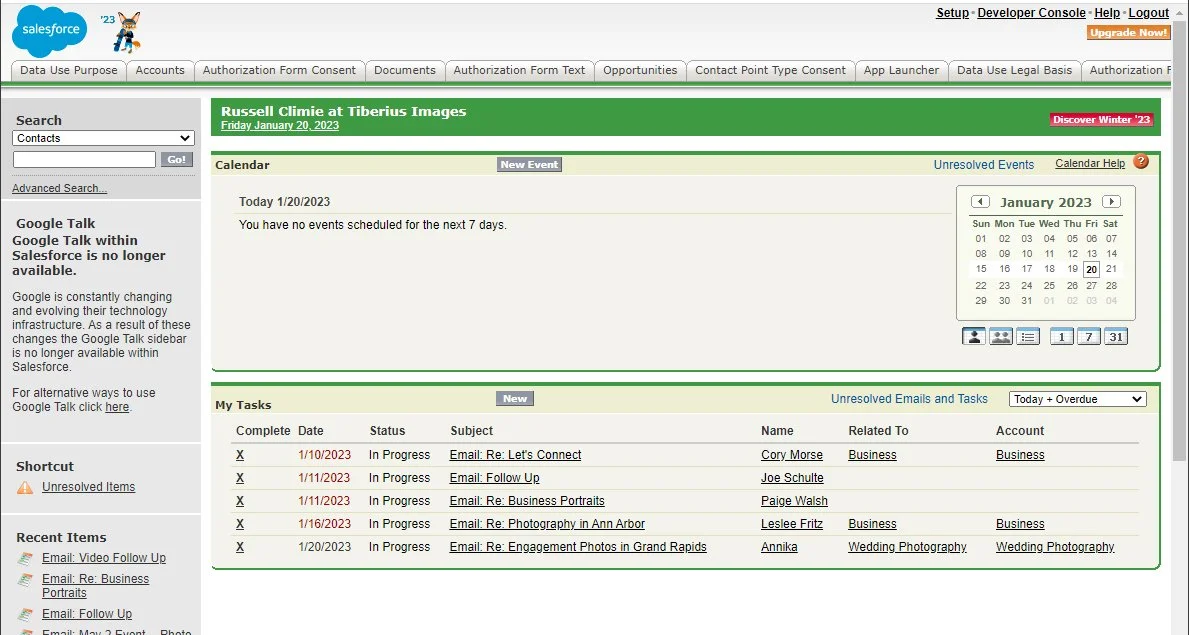
Task: Click warning icon beside Unresolved Items
Action: [x=25, y=487]
